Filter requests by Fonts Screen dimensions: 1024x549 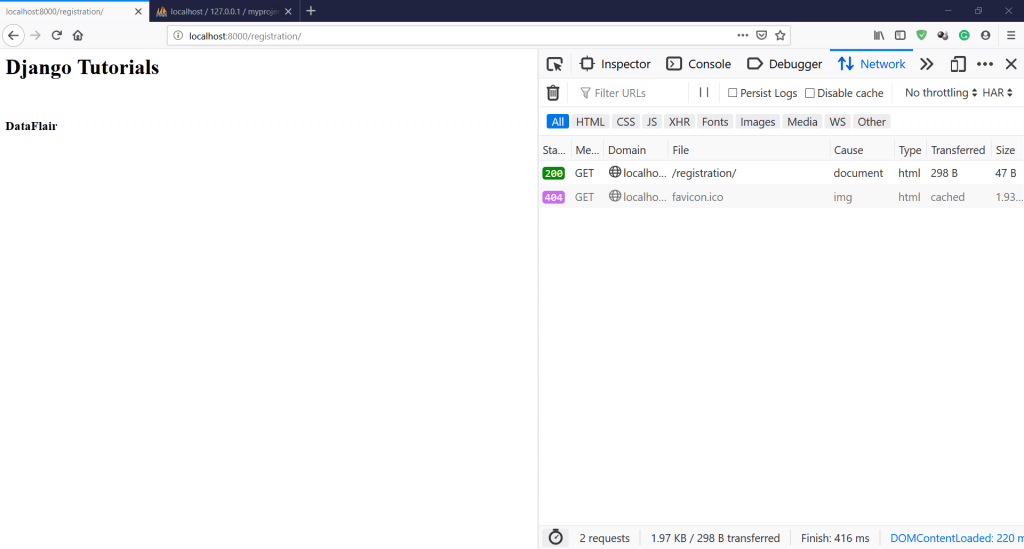pyautogui.click(x=715, y=122)
